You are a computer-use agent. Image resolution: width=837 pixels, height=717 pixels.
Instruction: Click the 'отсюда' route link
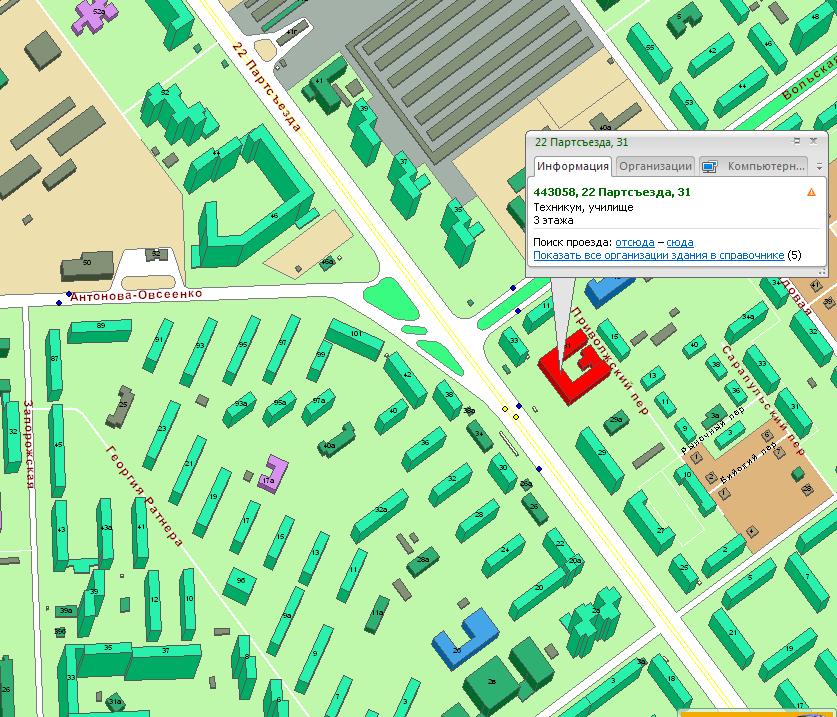[x=635, y=242]
